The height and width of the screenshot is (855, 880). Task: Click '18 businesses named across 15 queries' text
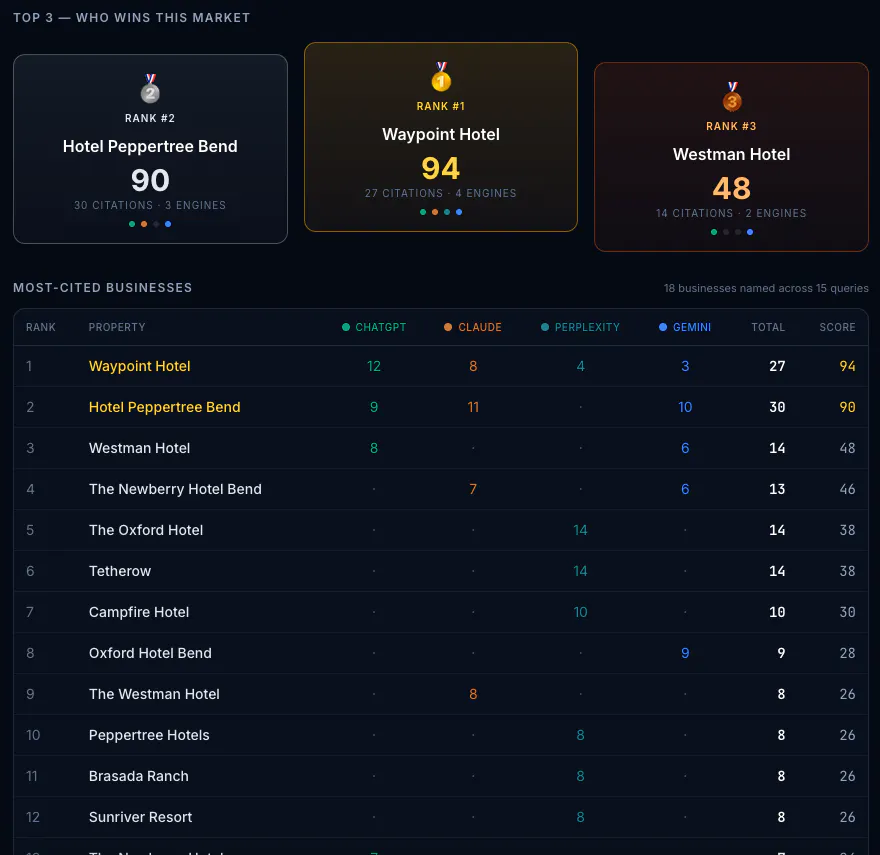[766, 288]
